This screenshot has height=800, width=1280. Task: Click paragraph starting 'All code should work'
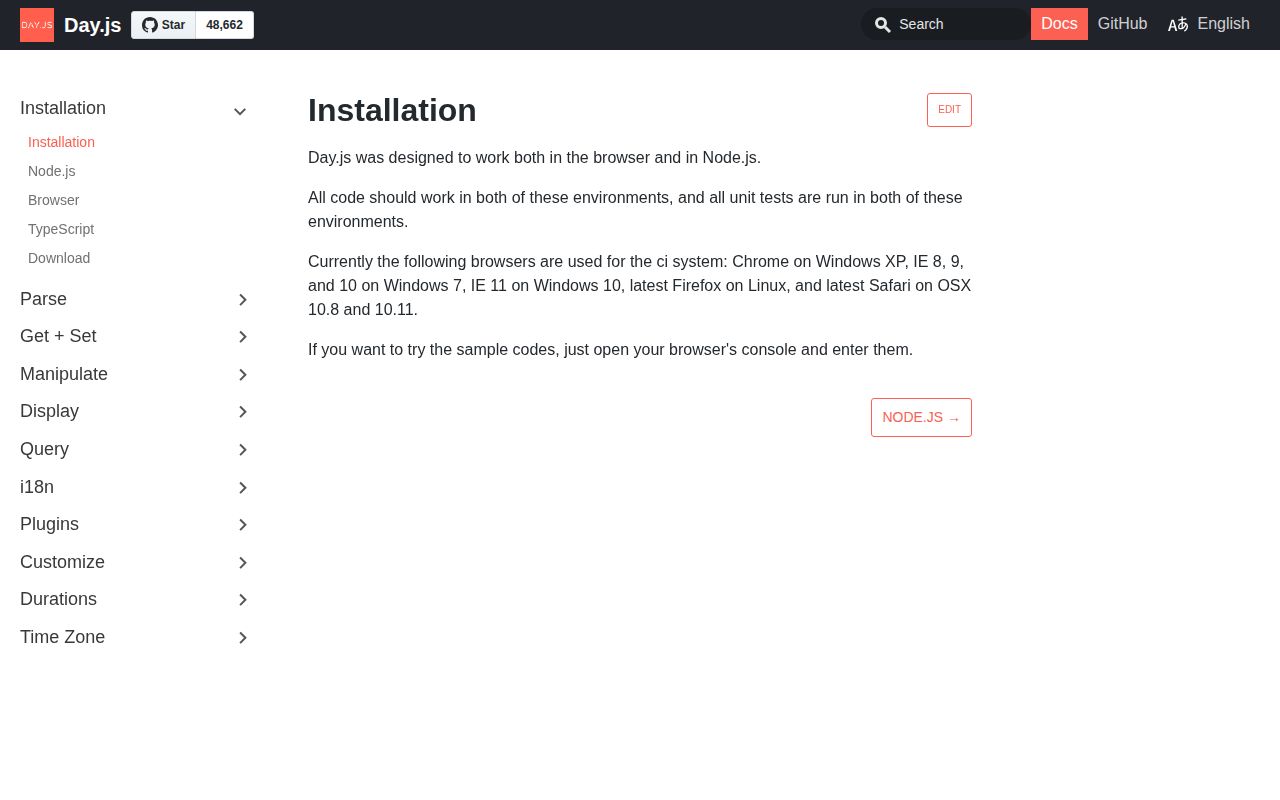pyautogui.click(x=640, y=210)
